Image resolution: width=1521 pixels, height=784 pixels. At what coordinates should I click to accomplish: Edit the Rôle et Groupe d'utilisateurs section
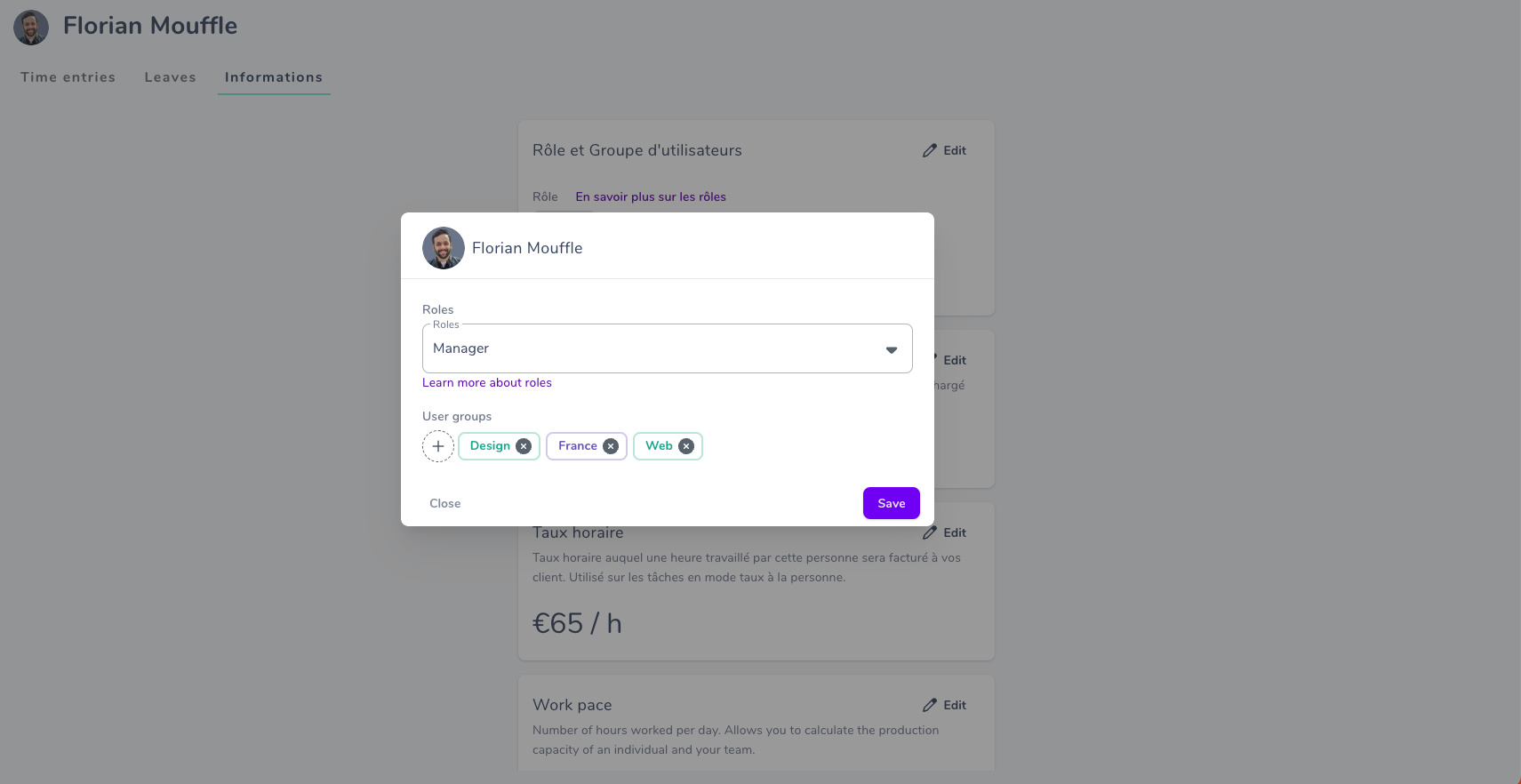[944, 150]
